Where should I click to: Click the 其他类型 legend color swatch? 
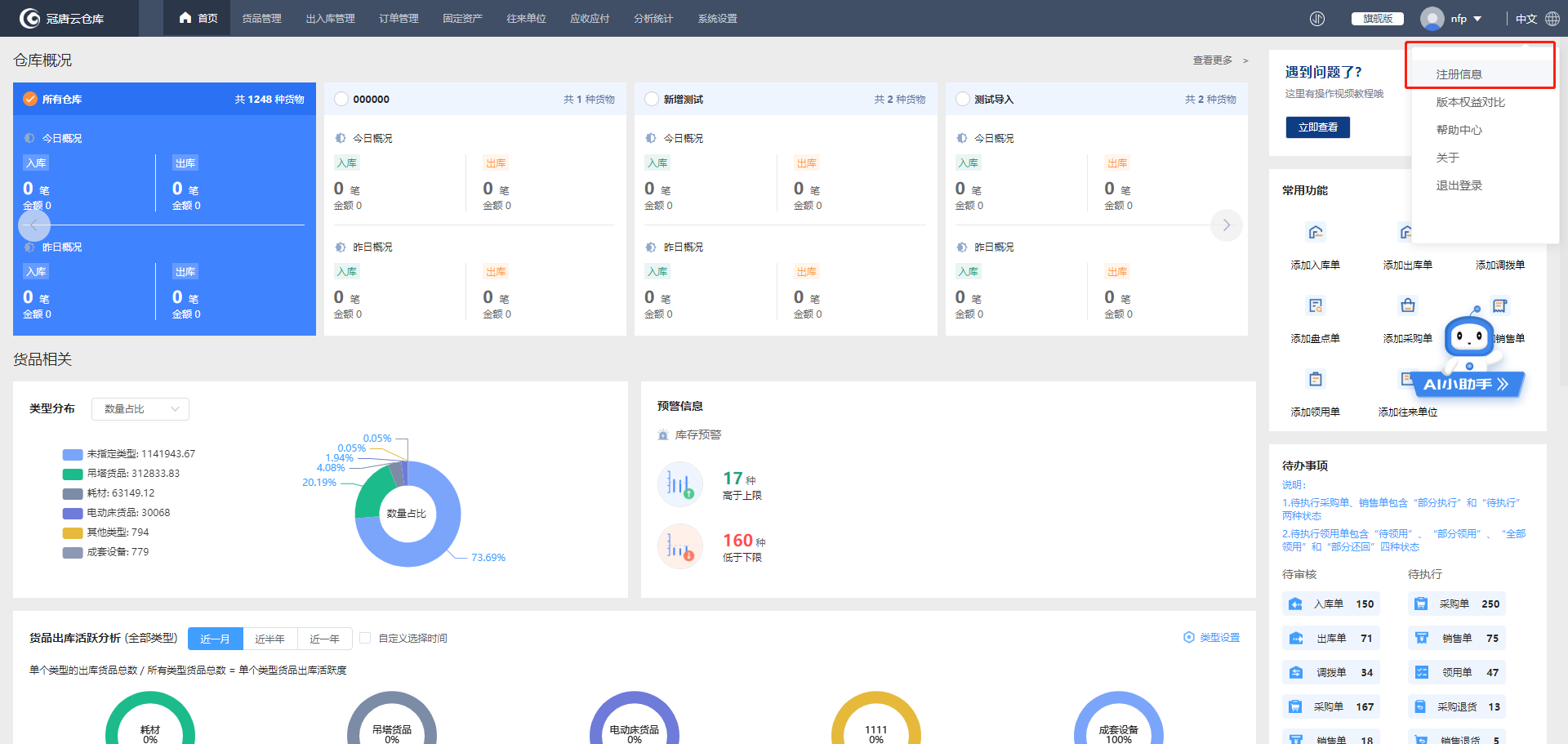click(x=73, y=533)
